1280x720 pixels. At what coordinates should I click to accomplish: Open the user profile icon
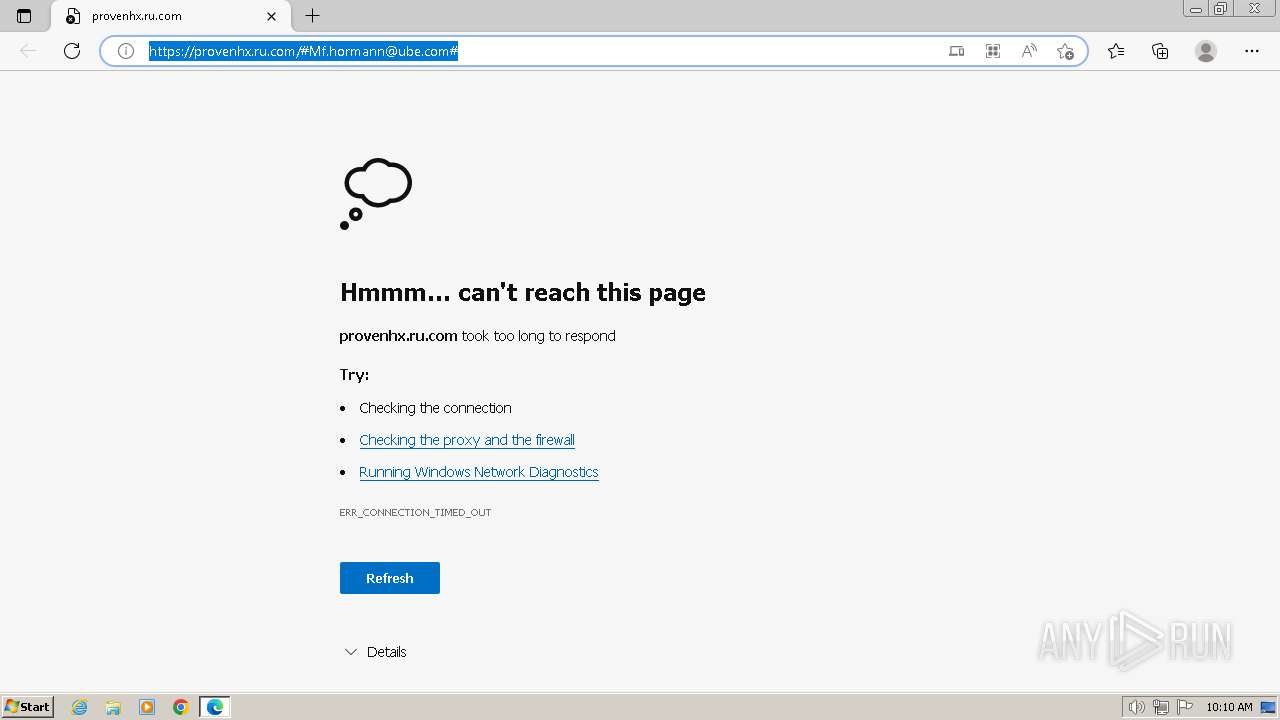pos(1206,51)
